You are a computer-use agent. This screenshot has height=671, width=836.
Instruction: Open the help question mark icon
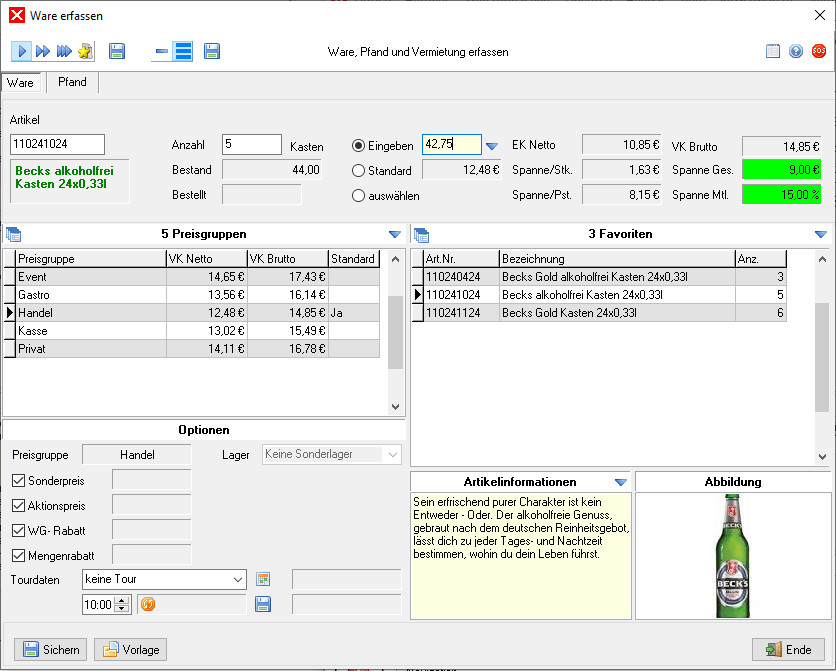(796, 51)
